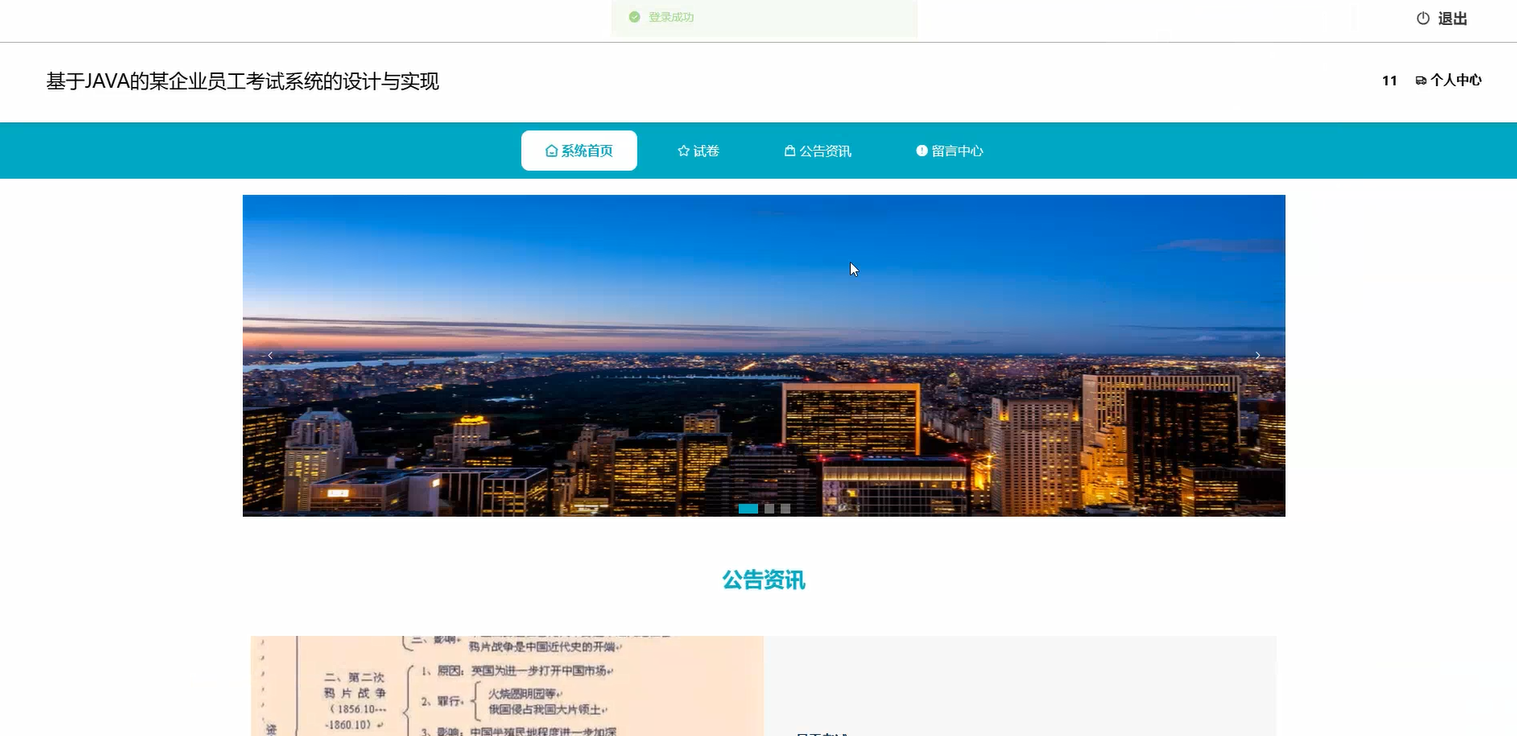Click the 退出 logout button
The height and width of the screenshot is (736, 1517).
1452,17
